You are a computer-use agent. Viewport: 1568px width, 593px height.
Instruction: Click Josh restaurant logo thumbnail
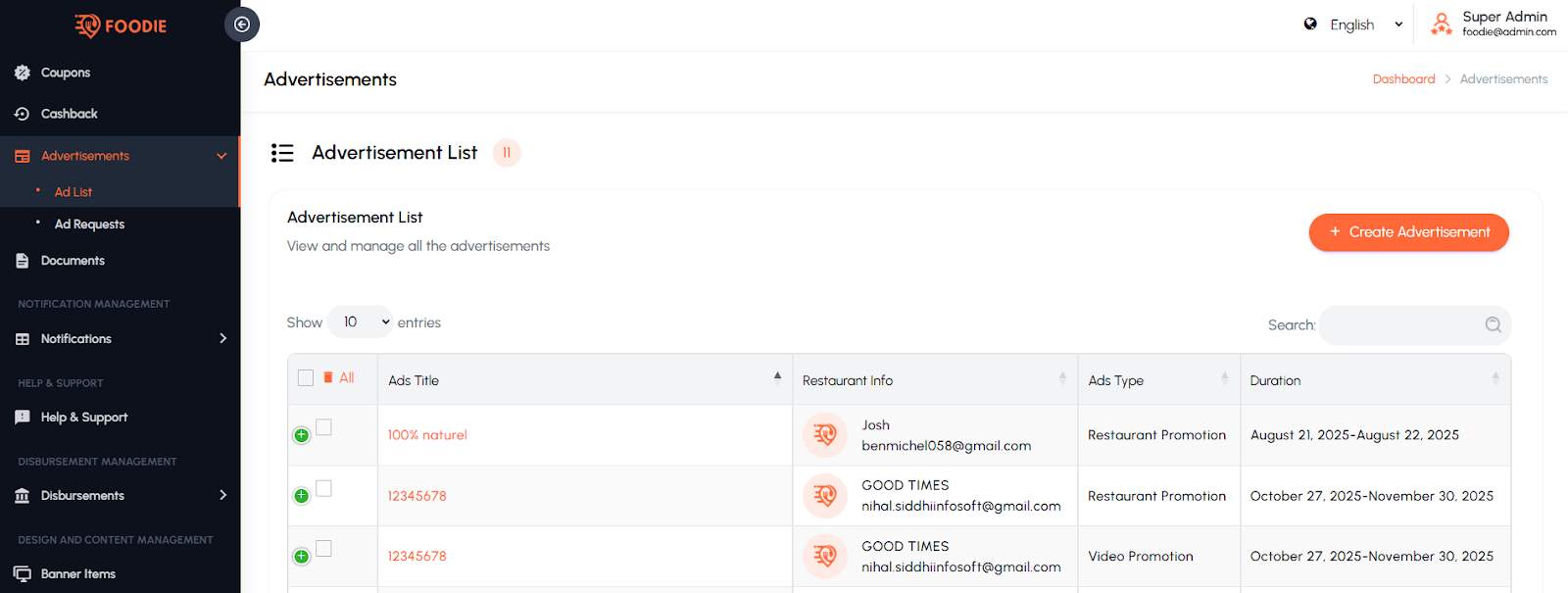(824, 435)
